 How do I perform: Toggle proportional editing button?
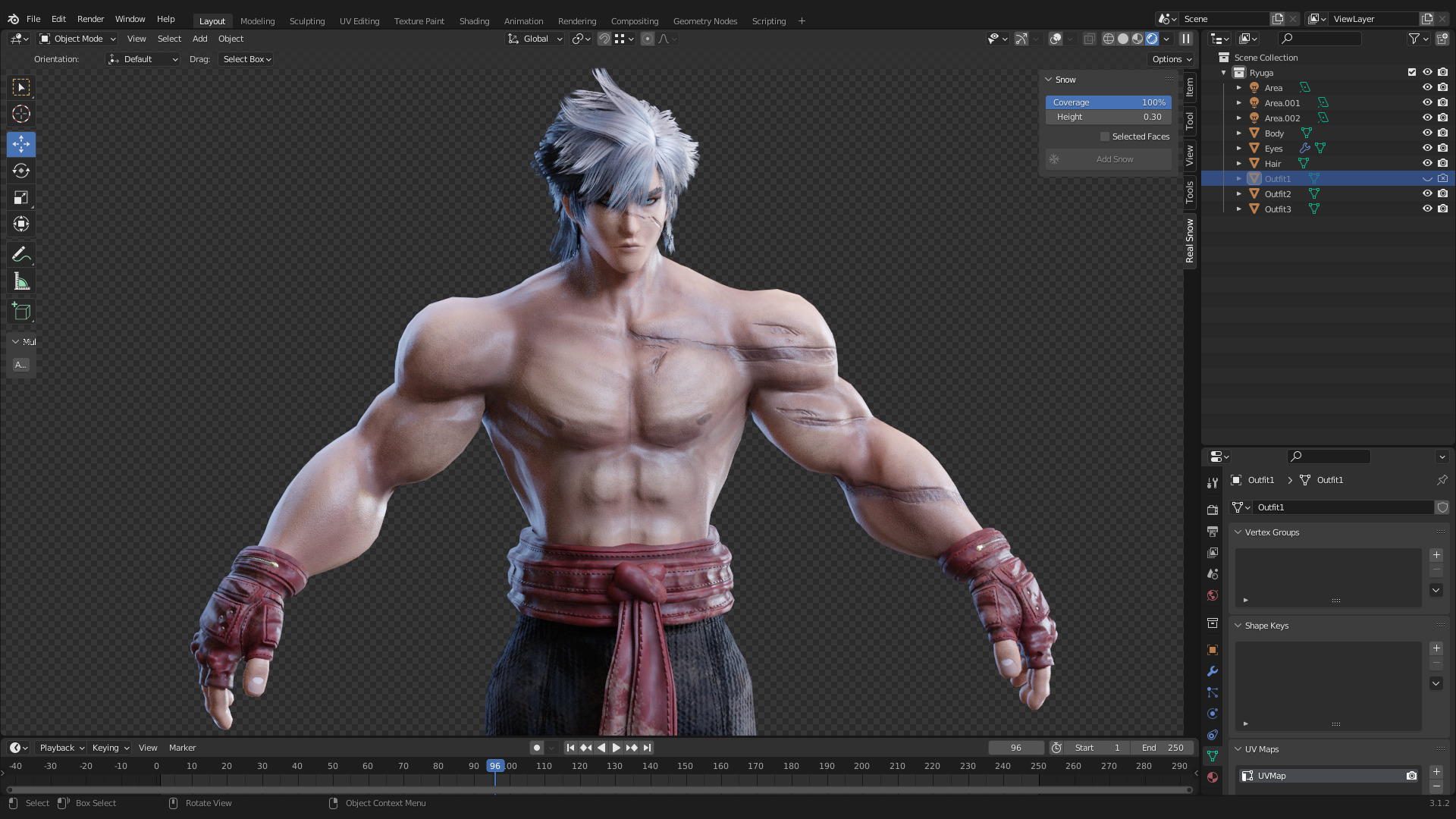648,39
